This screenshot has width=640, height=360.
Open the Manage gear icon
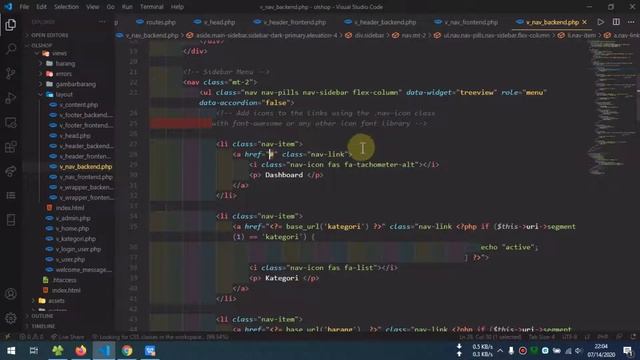pos(11,318)
